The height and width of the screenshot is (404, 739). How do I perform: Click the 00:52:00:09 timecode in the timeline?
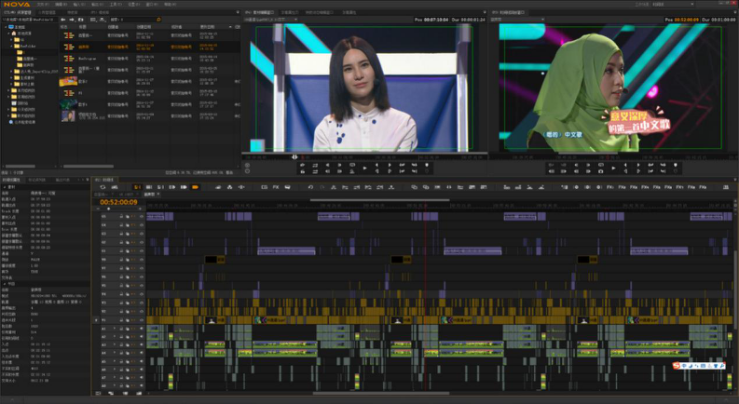click(118, 202)
